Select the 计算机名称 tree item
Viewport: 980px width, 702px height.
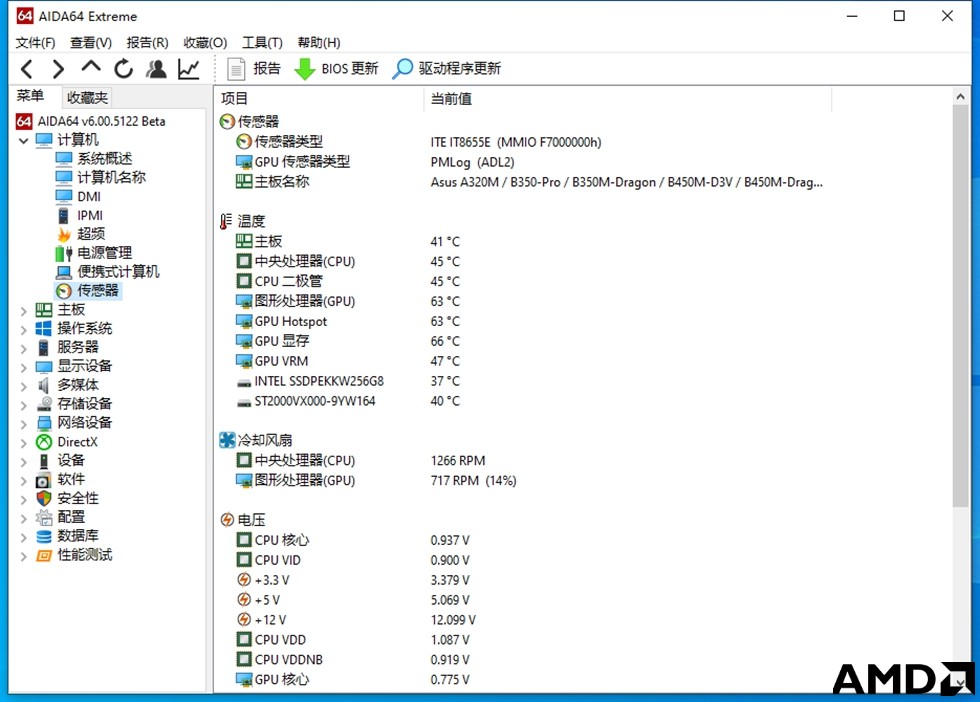(x=111, y=178)
